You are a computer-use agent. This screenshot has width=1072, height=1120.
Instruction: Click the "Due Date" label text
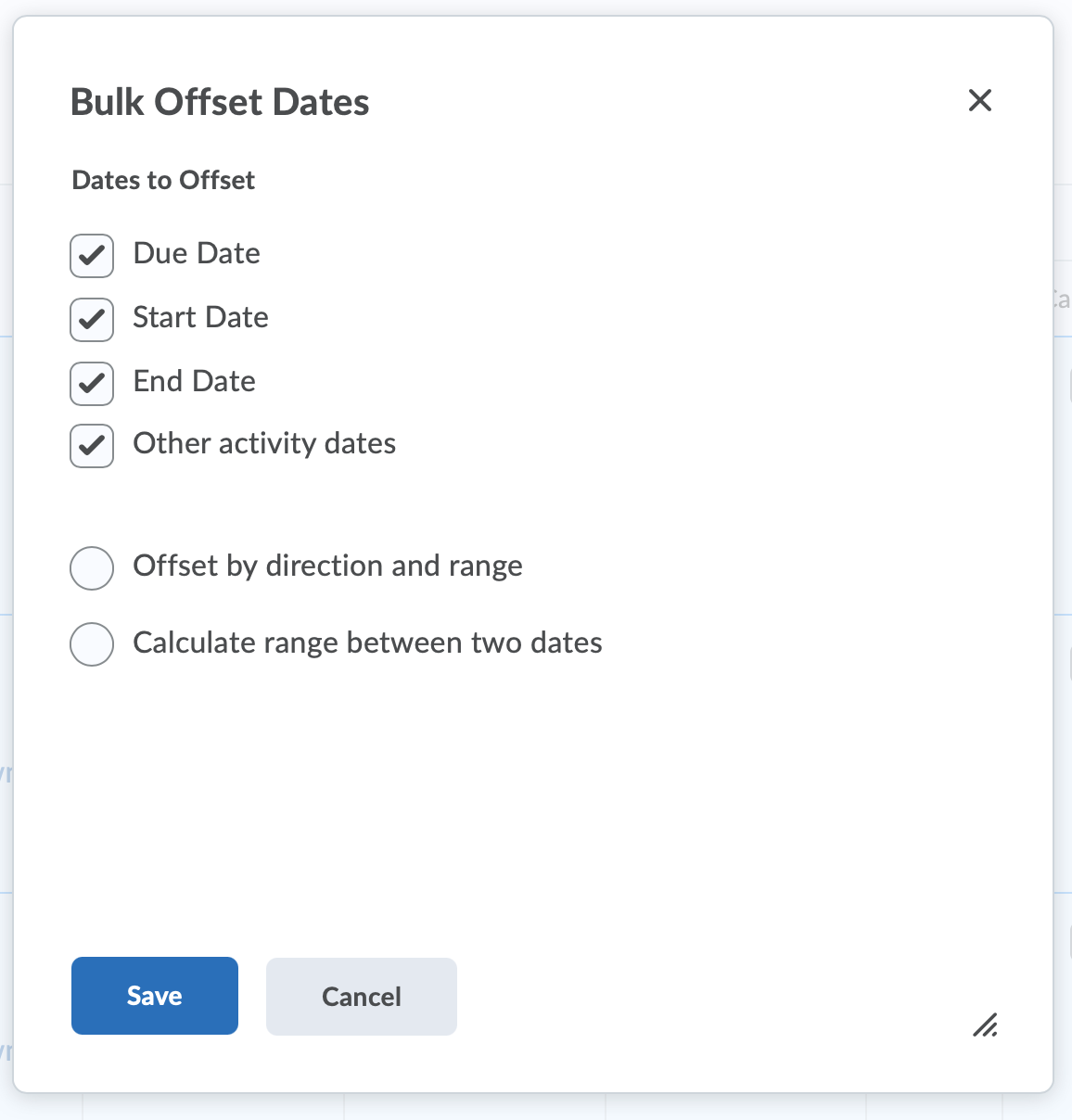197,253
